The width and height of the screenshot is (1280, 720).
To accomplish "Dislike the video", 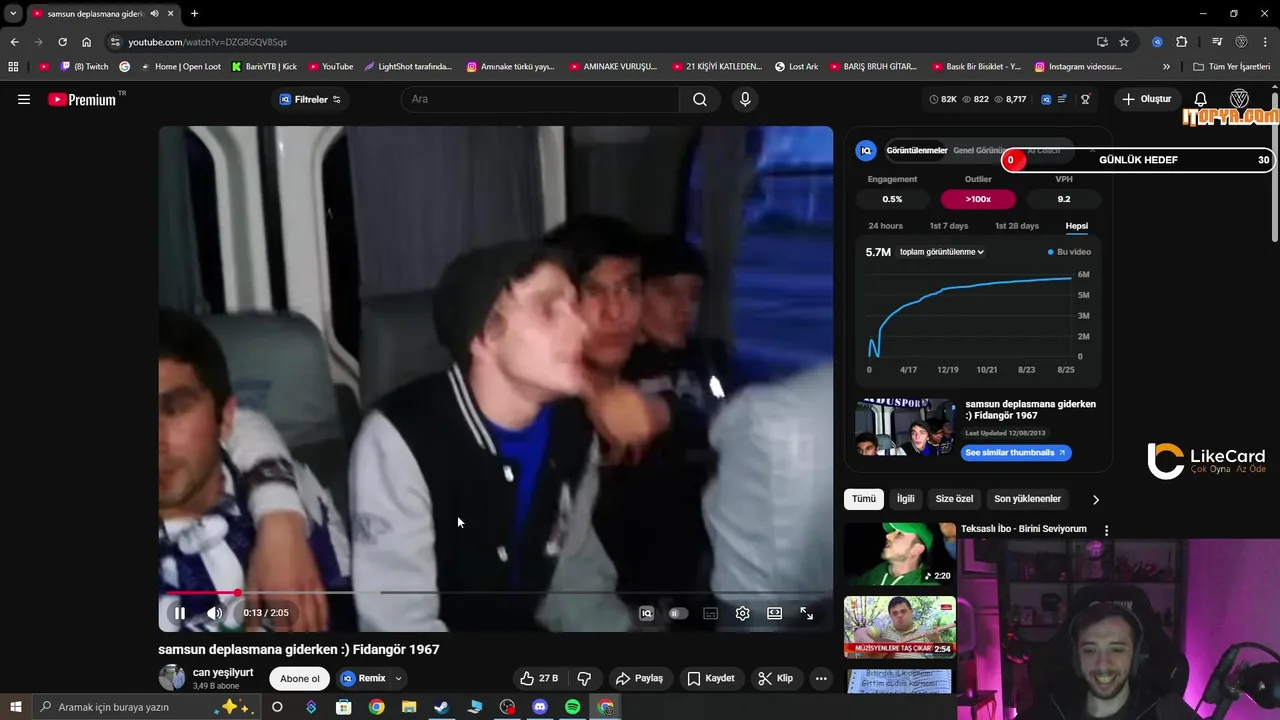I will (585, 678).
